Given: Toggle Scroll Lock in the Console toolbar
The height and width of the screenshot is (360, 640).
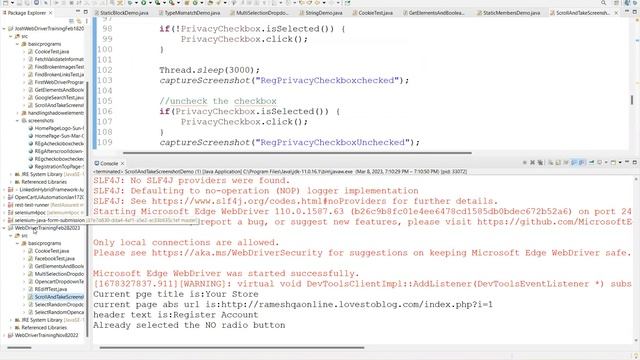Looking at the screenshot, I should coord(558,162).
